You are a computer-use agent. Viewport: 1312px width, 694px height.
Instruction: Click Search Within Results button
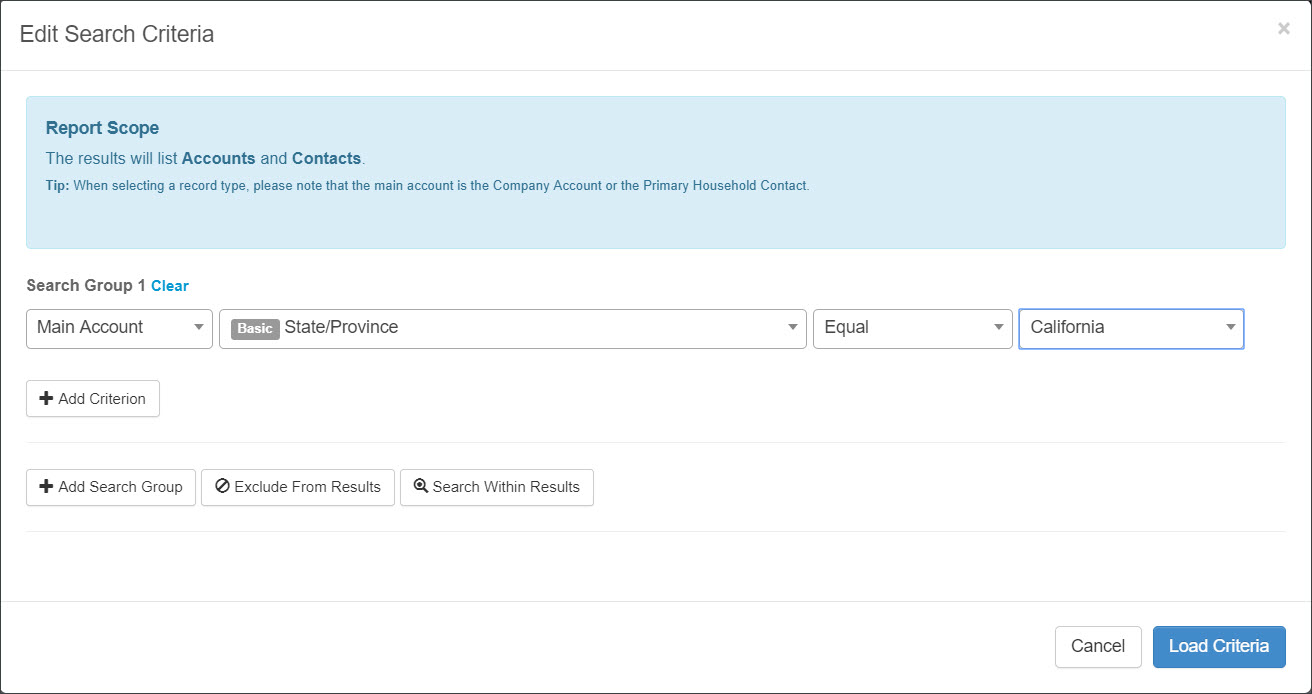(497, 487)
